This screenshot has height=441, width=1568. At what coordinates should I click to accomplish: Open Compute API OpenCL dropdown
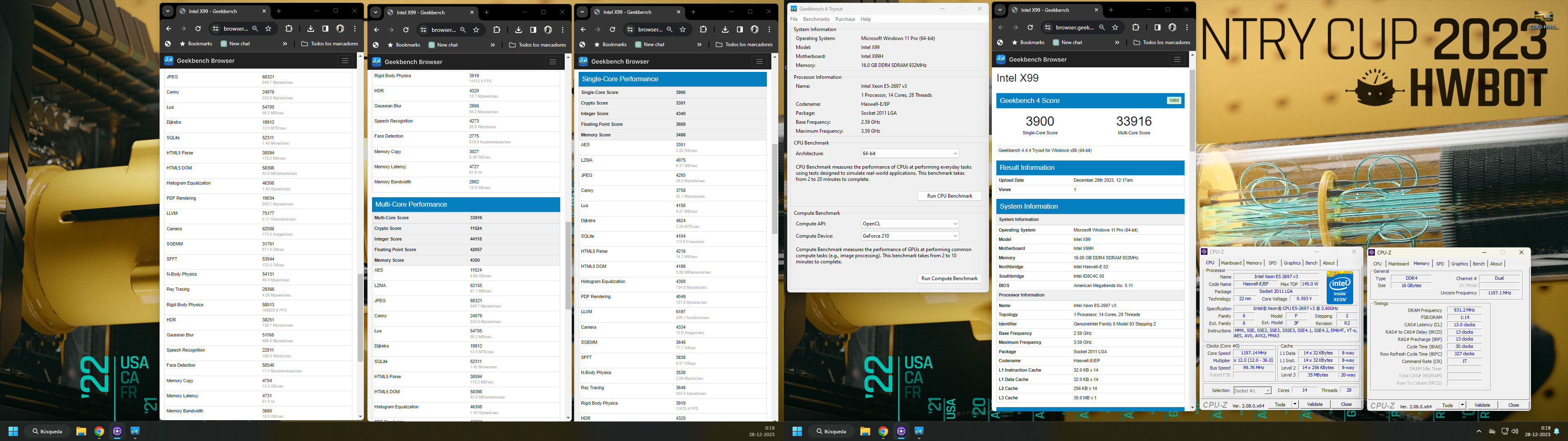tap(910, 223)
